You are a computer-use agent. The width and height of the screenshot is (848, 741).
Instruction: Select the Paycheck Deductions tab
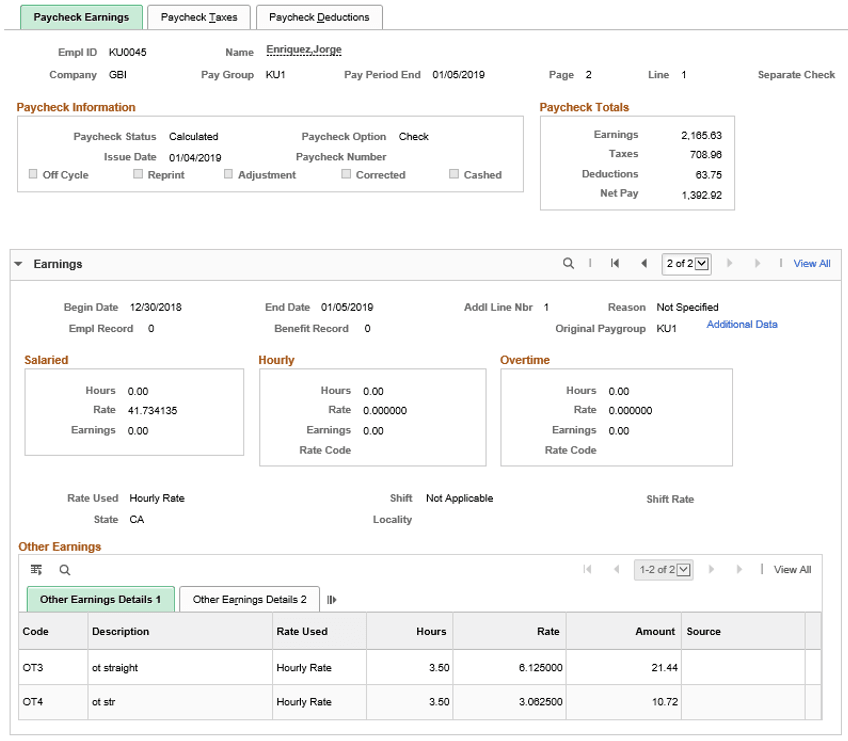[x=319, y=17]
